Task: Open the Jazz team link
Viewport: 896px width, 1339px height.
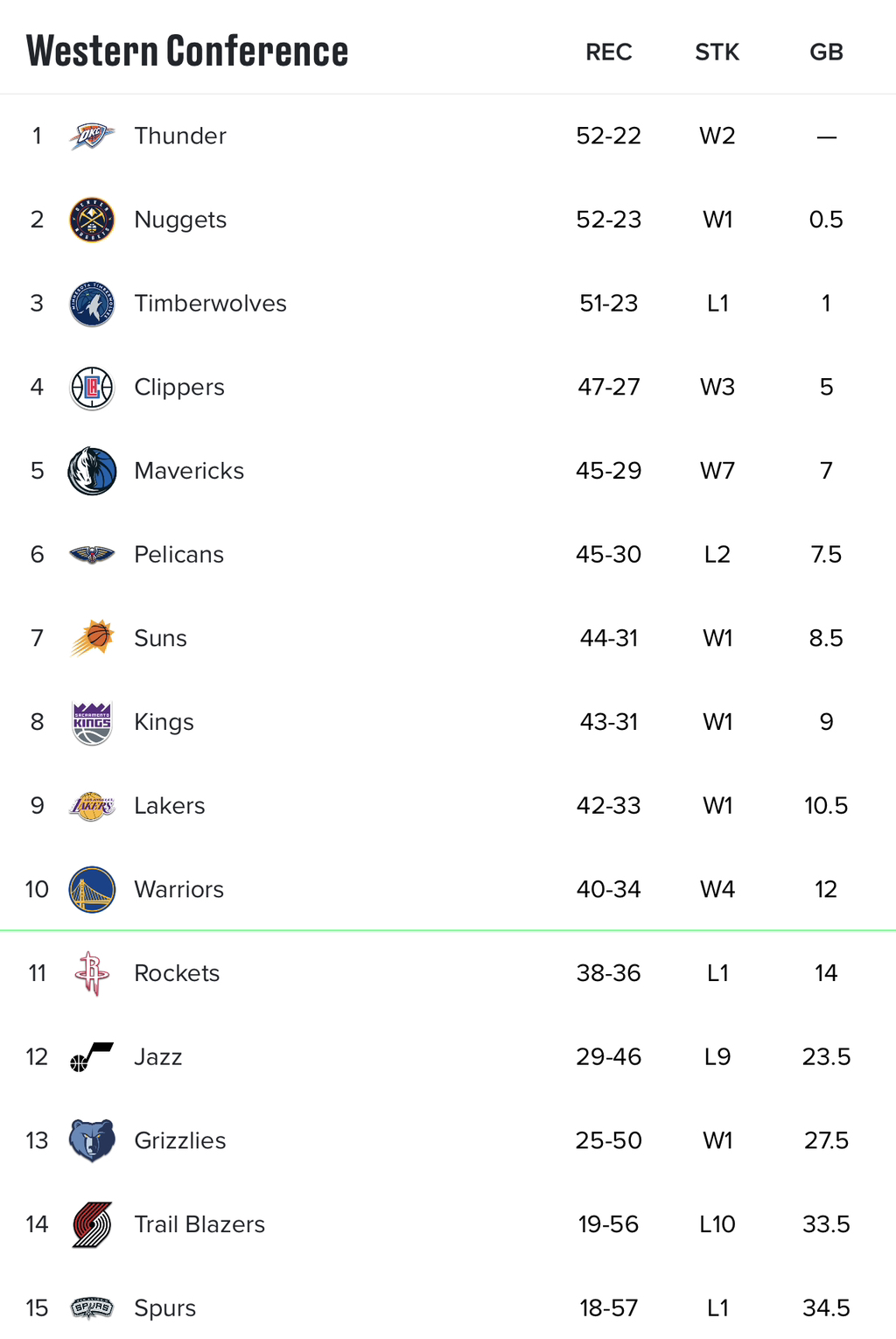Action: (x=157, y=1057)
